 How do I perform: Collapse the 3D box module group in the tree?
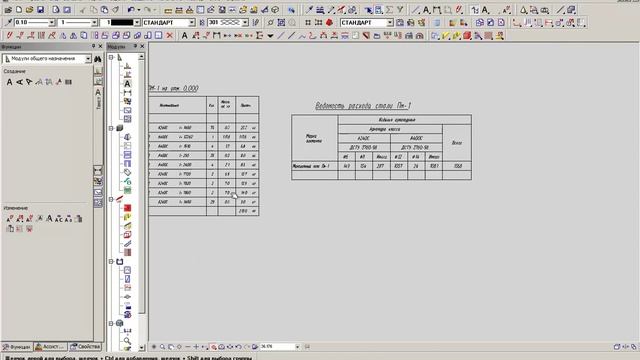pos(111,128)
